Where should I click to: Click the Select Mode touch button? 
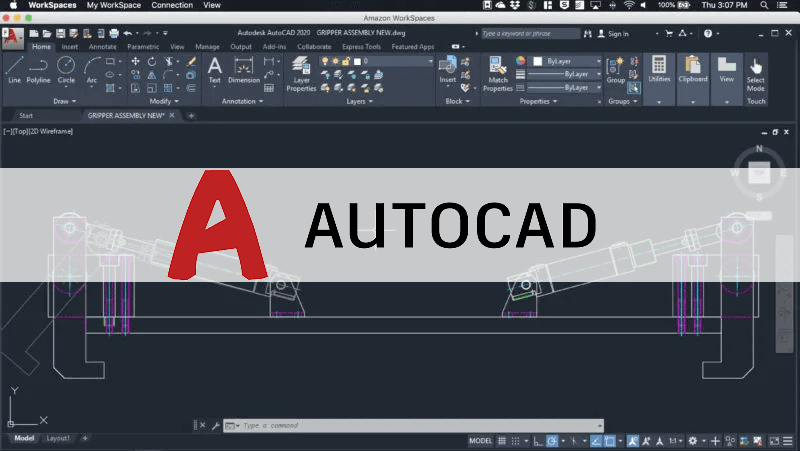click(x=756, y=74)
